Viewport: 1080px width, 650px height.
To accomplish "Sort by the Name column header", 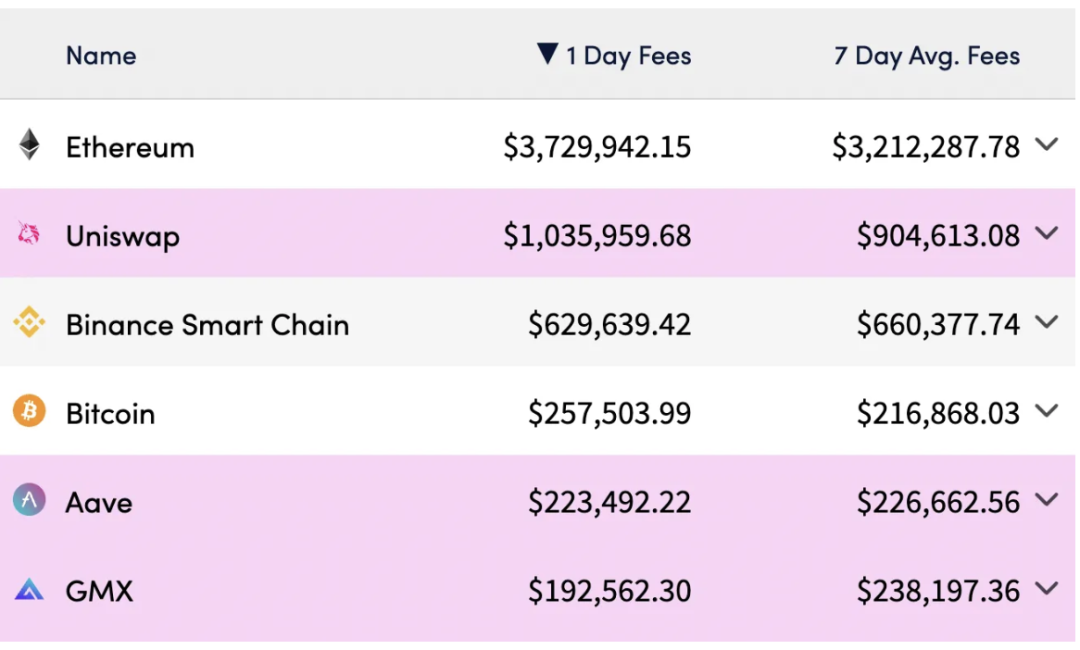I will [x=101, y=56].
